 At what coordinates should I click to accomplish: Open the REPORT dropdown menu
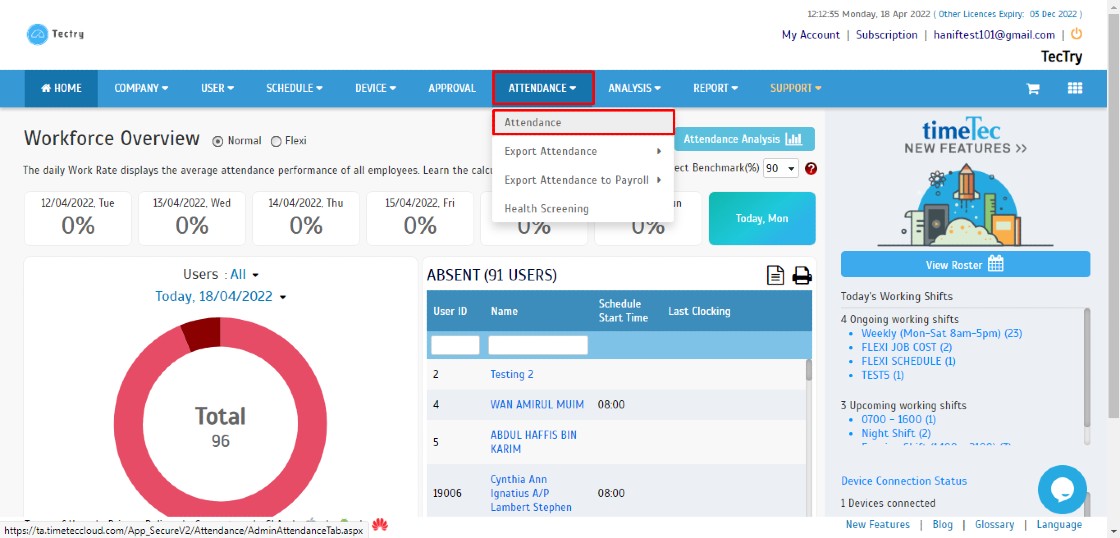pyautogui.click(x=715, y=89)
